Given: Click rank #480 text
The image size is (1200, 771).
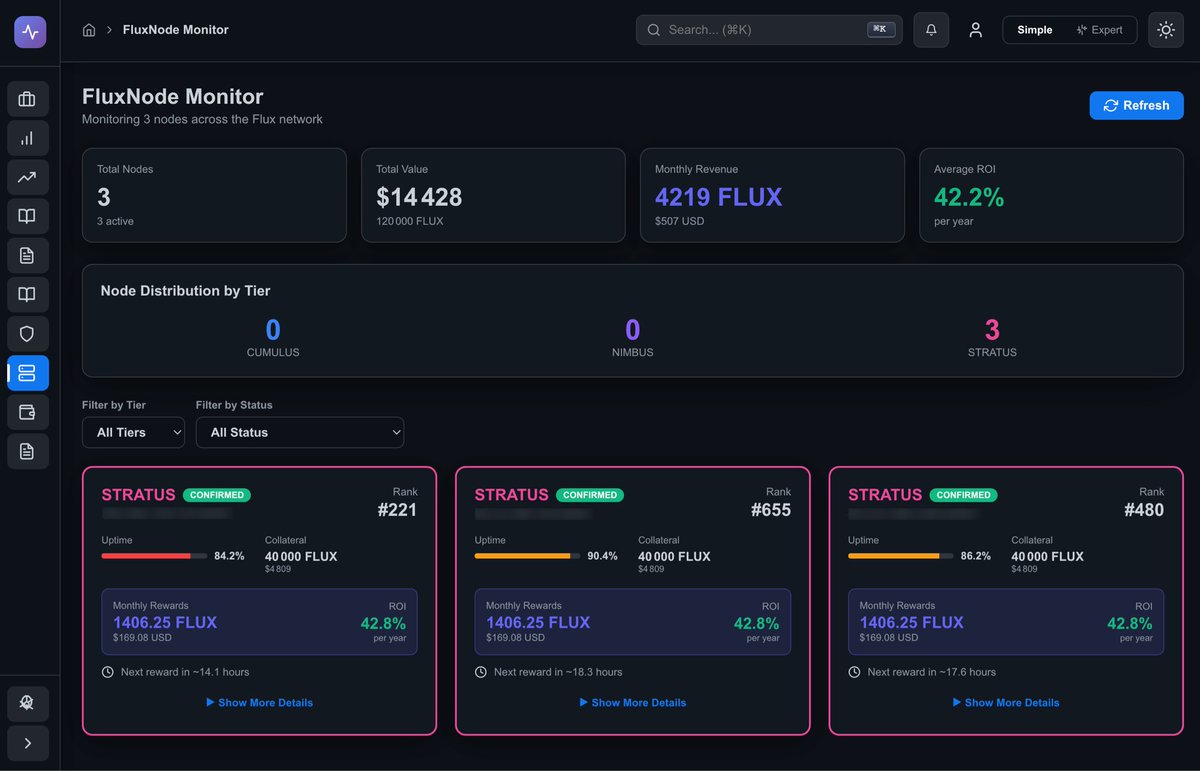Looking at the screenshot, I should [1144, 510].
